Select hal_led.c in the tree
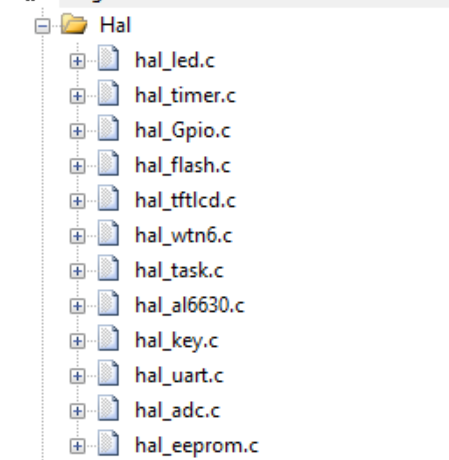This screenshot has width=449, height=460. click(x=175, y=61)
